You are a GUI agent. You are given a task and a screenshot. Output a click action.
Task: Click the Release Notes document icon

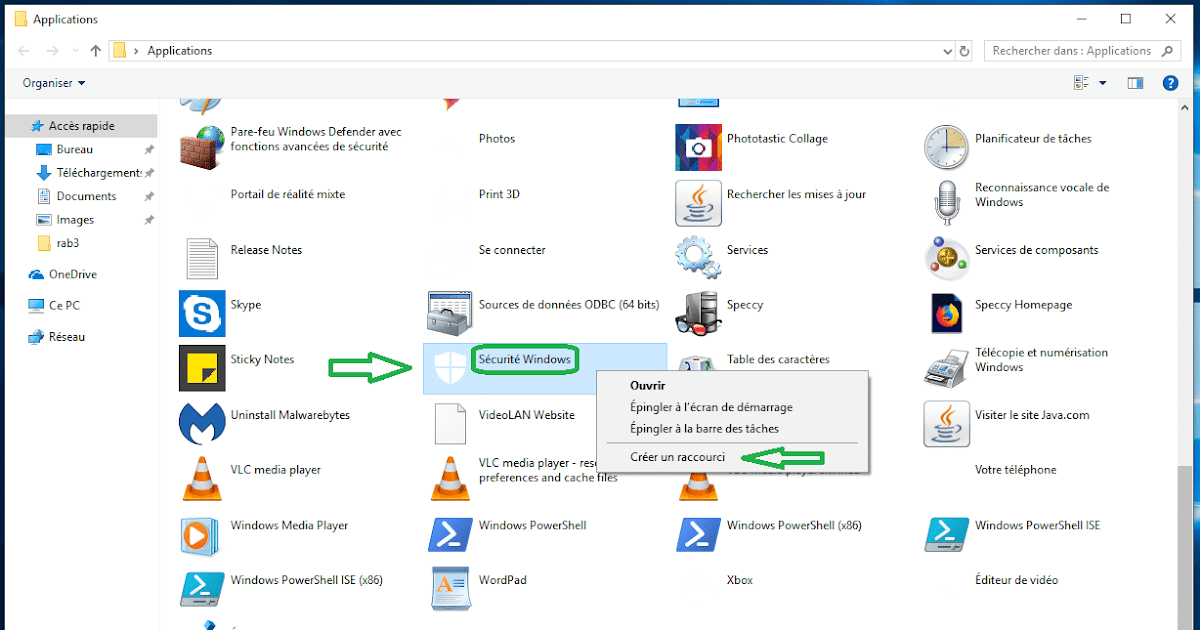click(202, 258)
